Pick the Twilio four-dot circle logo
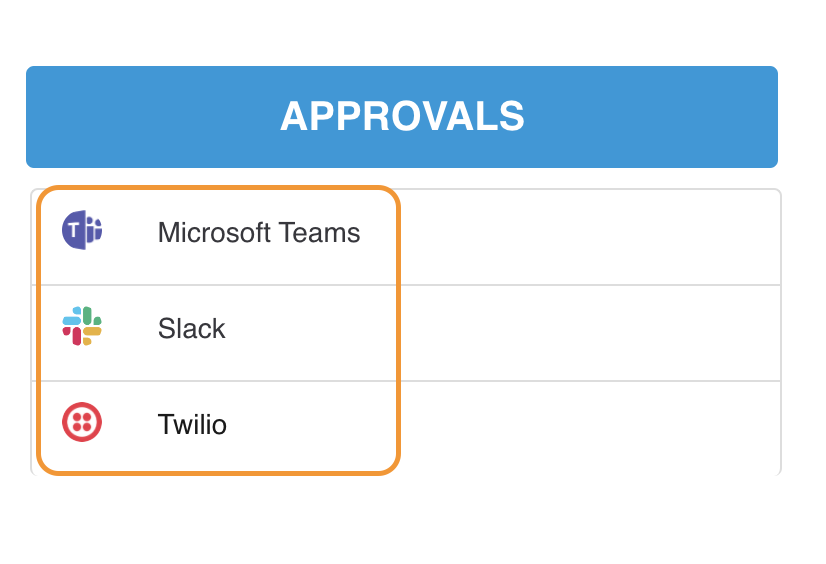The height and width of the screenshot is (564, 826). (x=82, y=423)
